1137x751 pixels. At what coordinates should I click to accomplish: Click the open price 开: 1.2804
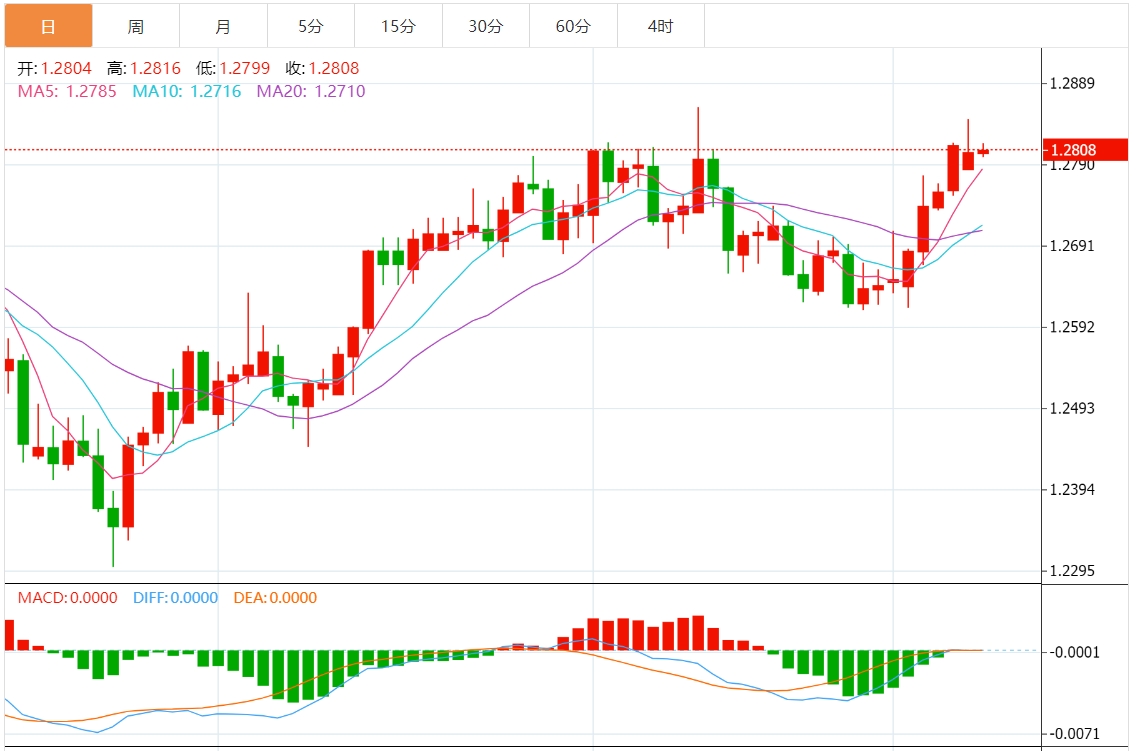click(54, 68)
